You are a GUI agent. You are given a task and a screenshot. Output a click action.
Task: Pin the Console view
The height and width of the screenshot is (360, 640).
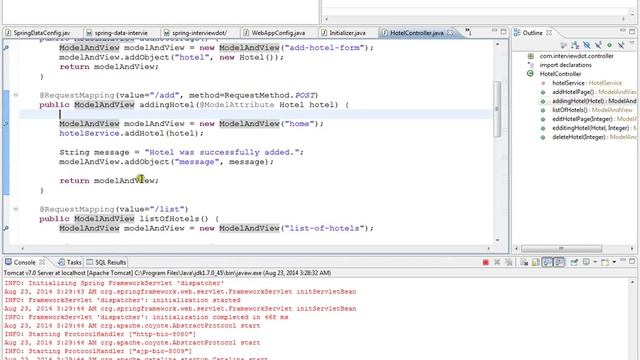tap(574, 262)
